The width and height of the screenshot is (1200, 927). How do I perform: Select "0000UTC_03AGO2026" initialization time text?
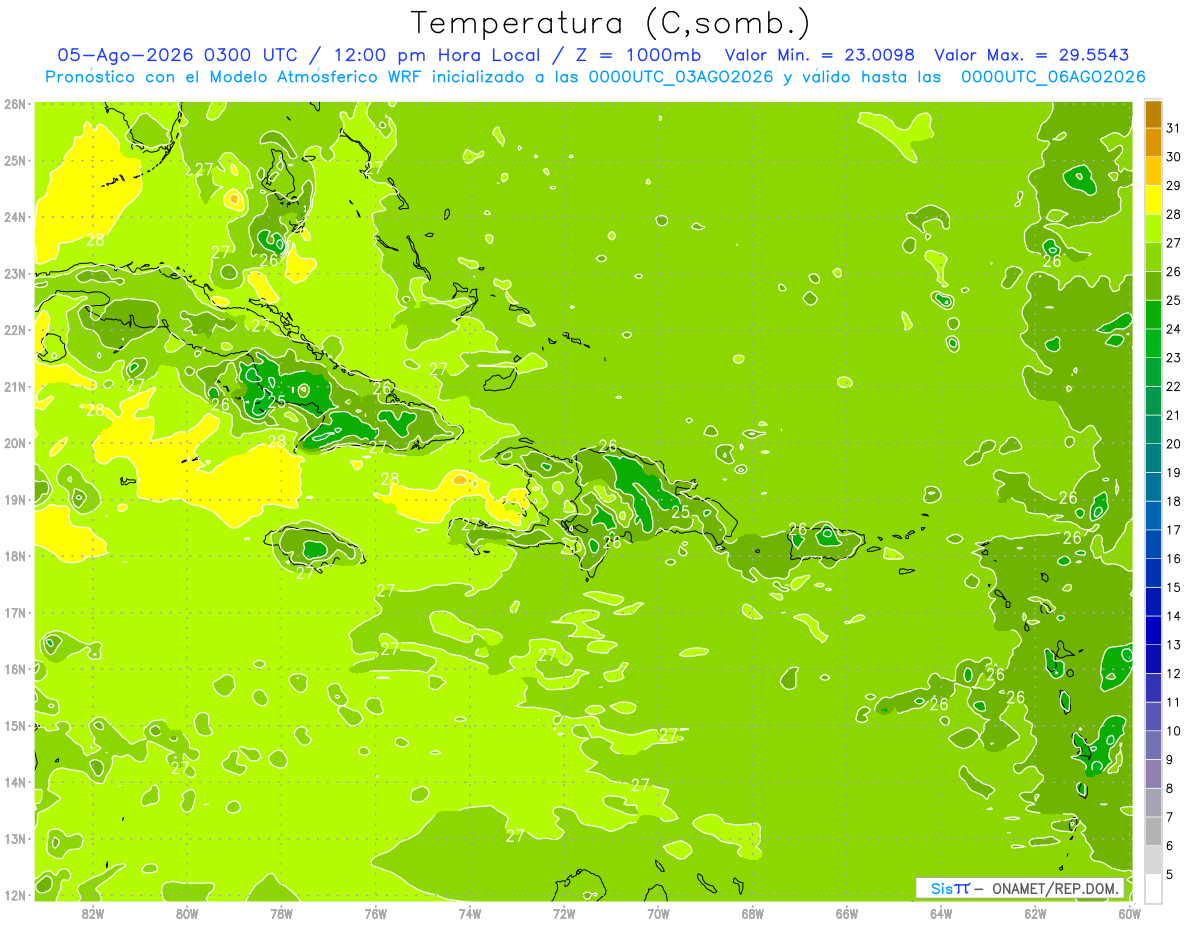681,77
